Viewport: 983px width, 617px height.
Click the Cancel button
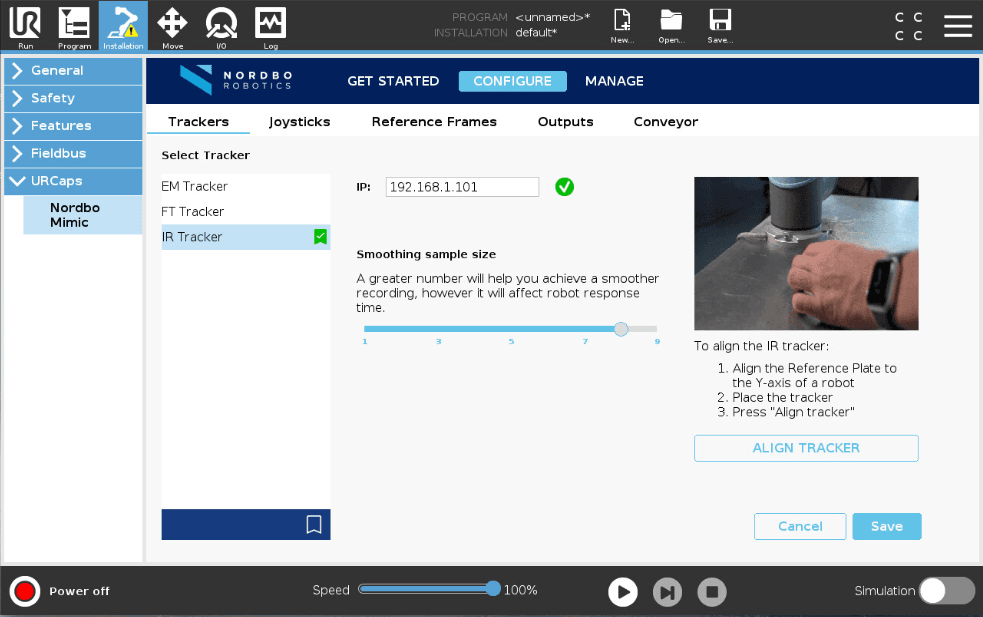[799, 526]
